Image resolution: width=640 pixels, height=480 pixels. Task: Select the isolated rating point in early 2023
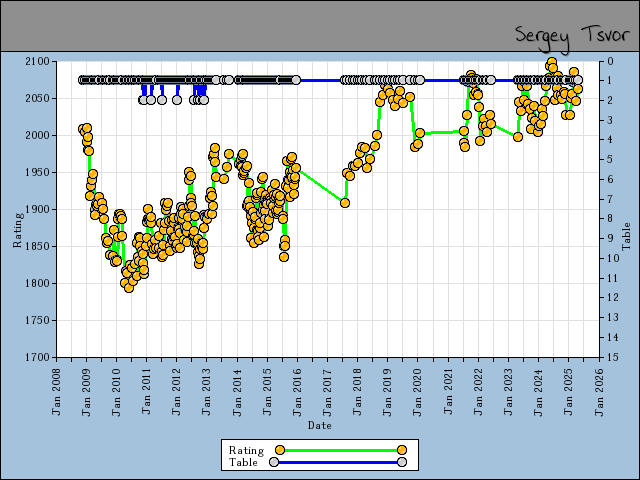pyautogui.click(x=518, y=137)
